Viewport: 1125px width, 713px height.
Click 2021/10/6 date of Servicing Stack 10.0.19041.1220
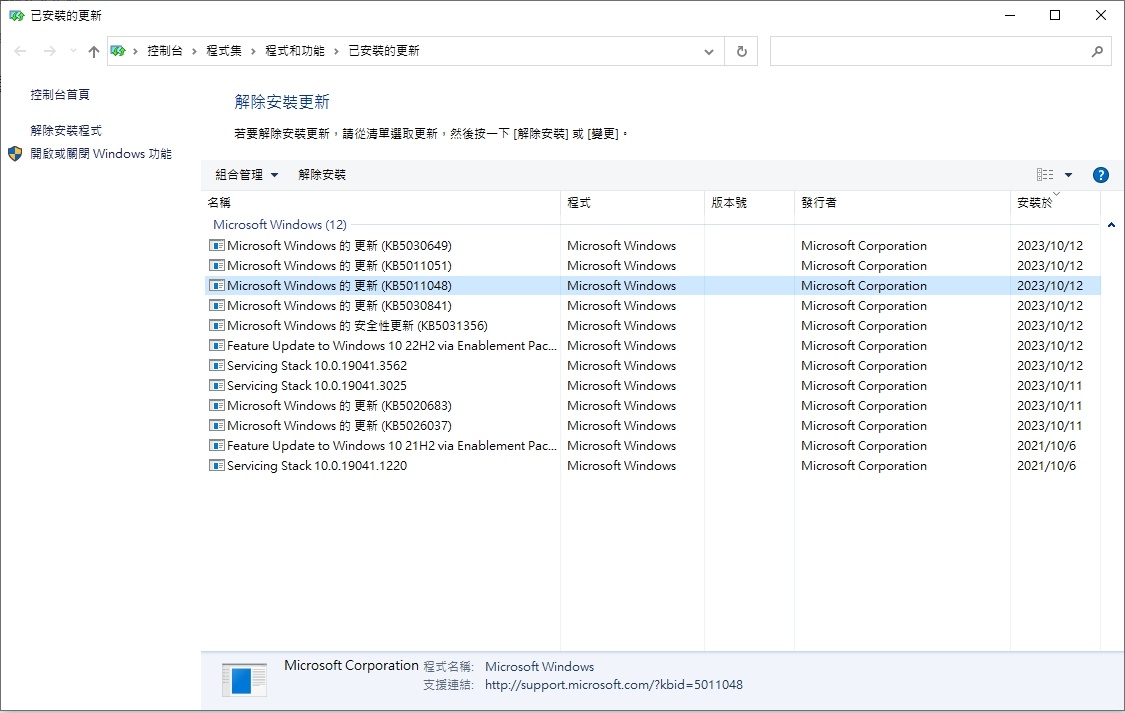click(x=1046, y=466)
